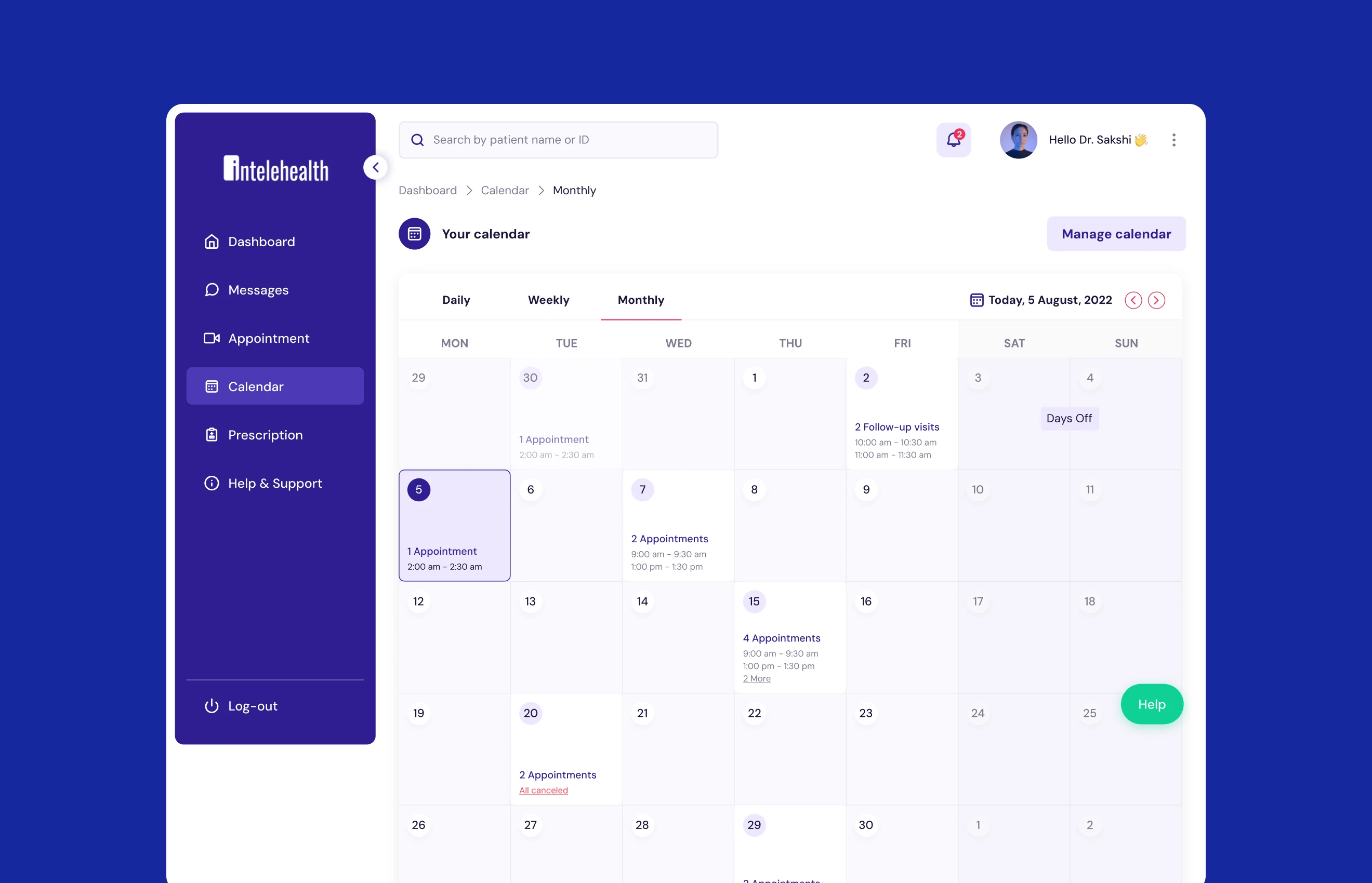Switch to the Weekly tab
The width and height of the screenshot is (1372, 883).
(548, 300)
